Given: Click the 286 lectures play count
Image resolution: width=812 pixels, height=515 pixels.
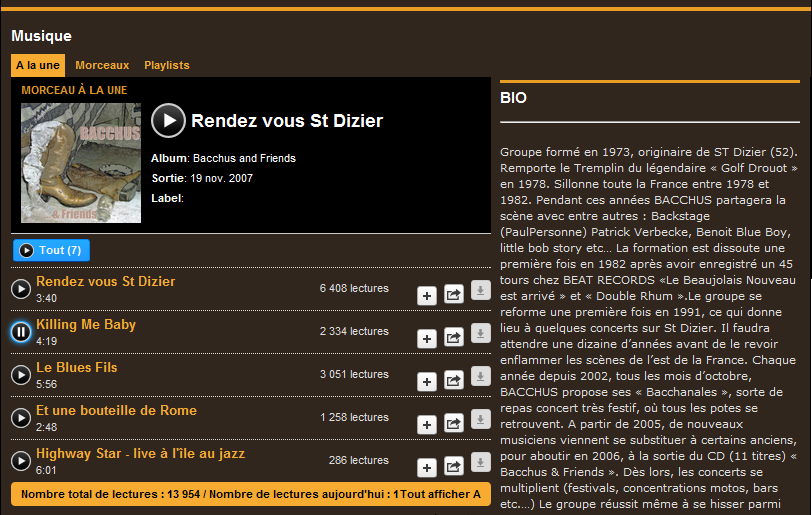Looking at the screenshot, I should tap(358, 460).
